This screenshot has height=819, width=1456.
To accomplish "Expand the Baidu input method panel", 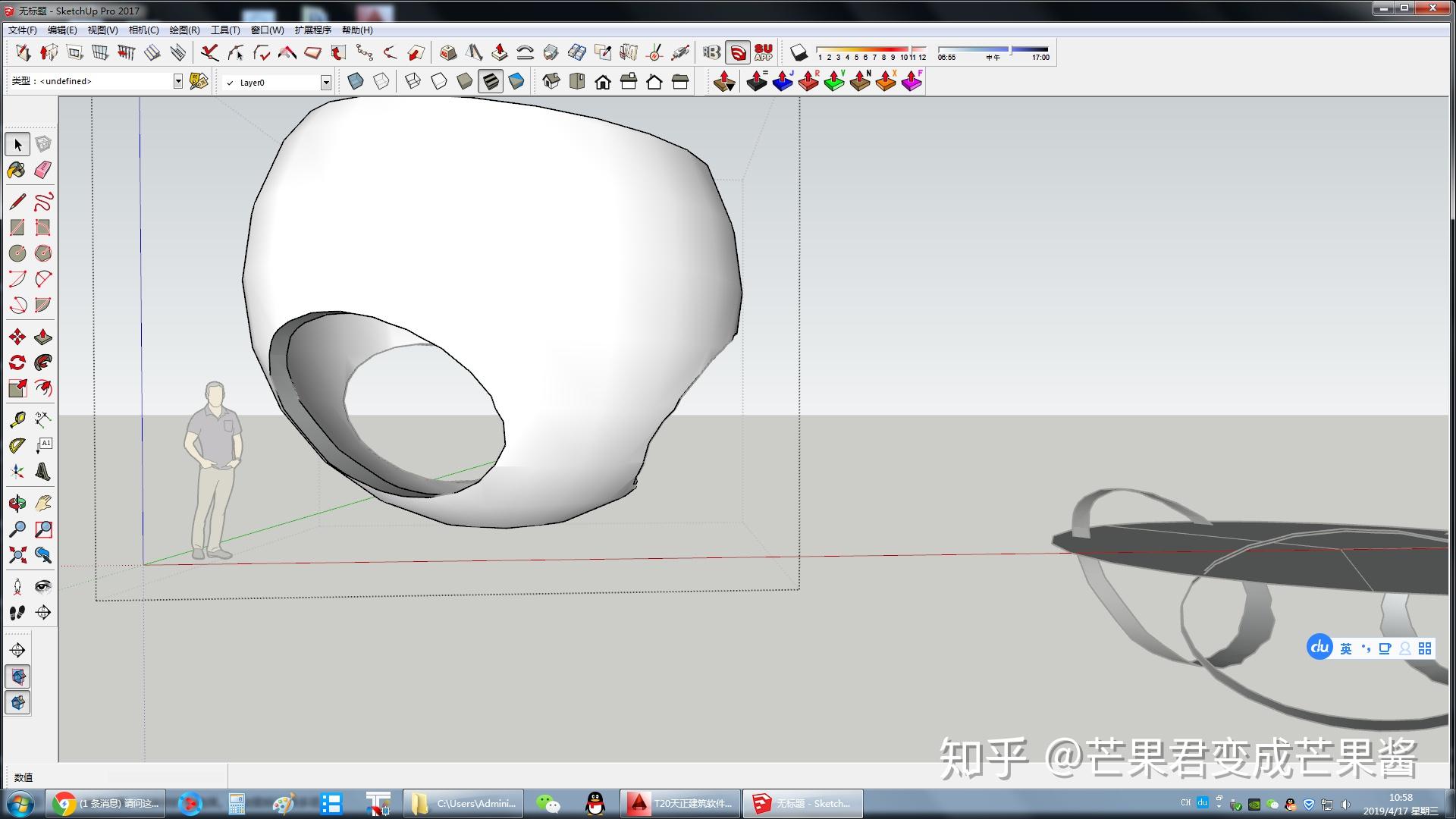I will point(1424,648).
